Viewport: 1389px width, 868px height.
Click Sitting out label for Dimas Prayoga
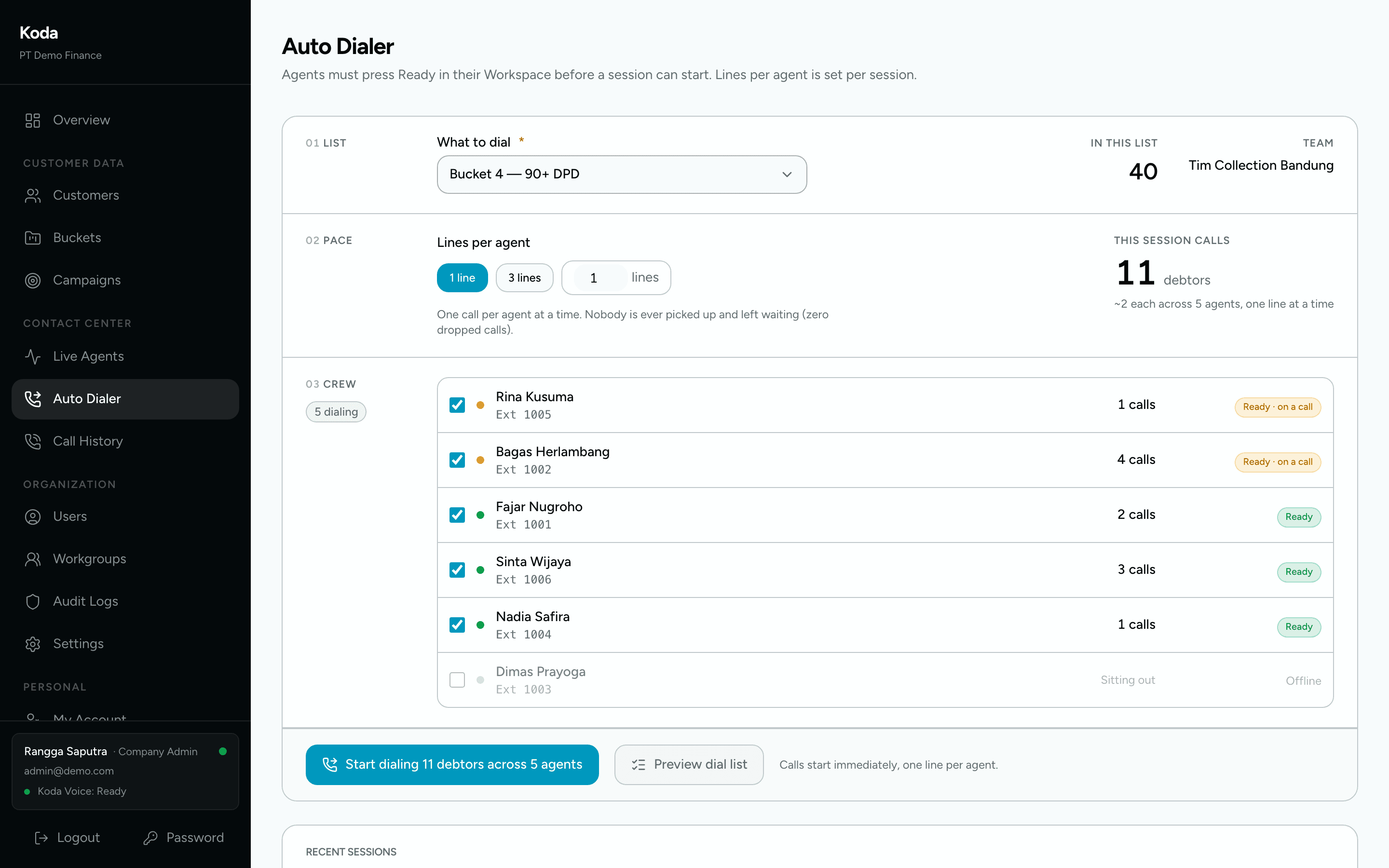pyautogui.click(x=1127, y=680)
